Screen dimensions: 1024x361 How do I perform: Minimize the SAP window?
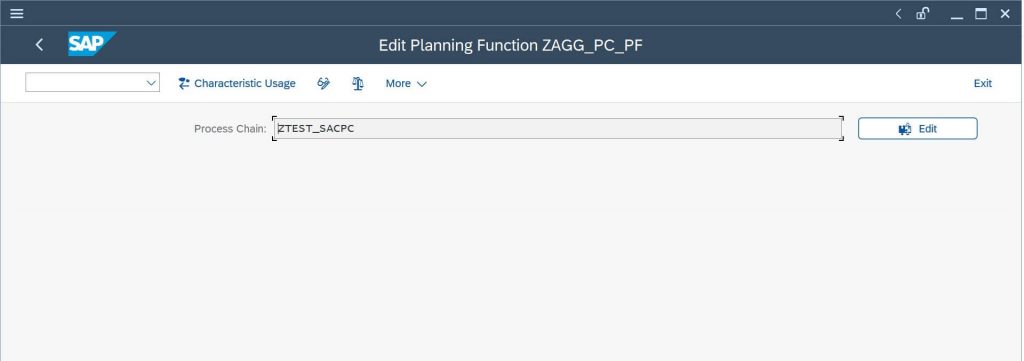[x=957, y=14]
